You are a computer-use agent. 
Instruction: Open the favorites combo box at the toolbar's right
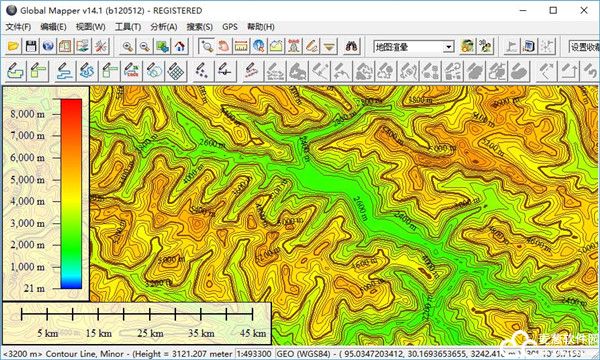584,47
